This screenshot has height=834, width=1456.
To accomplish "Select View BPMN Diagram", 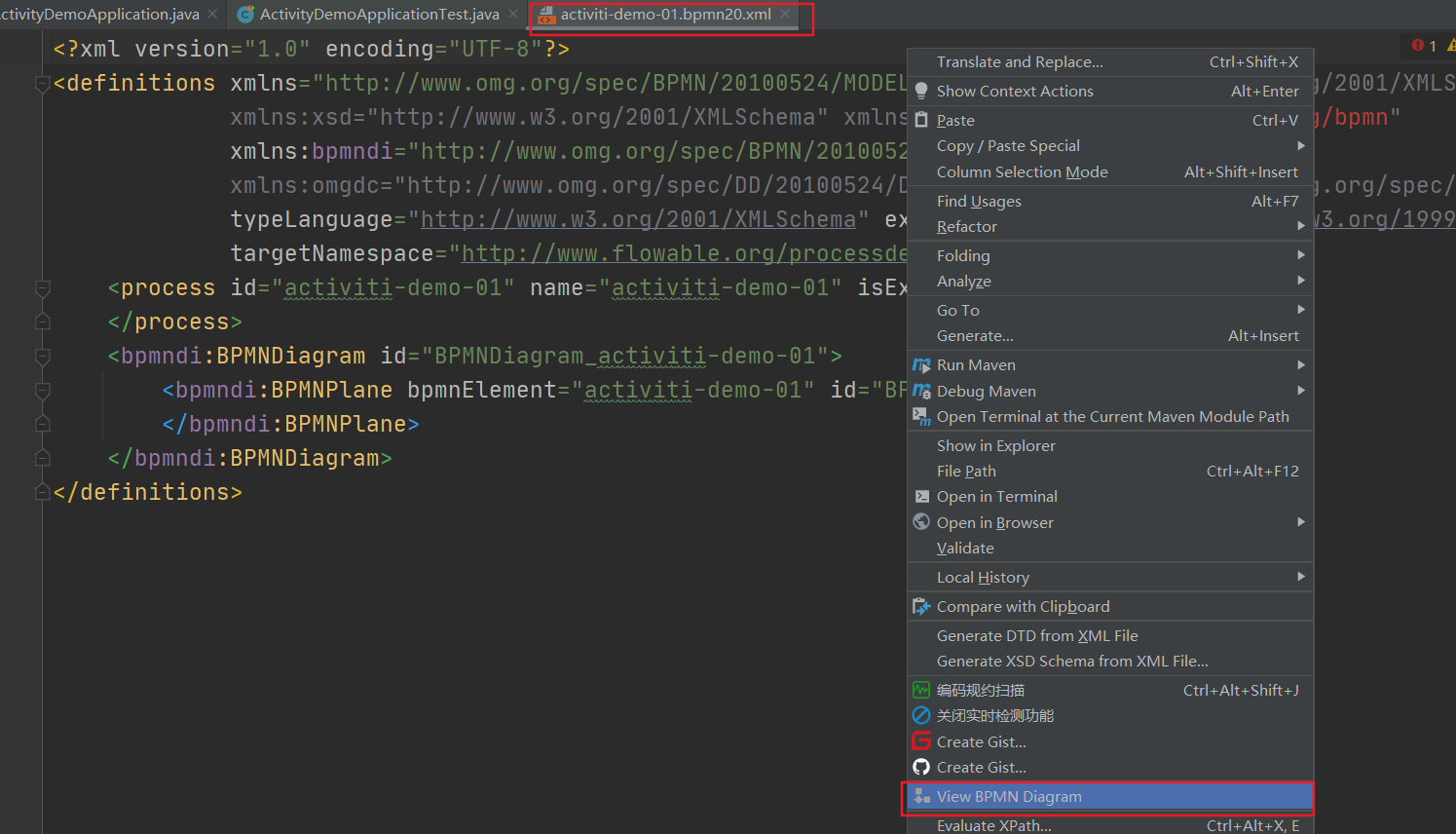I will click(x=1110, y=796).
